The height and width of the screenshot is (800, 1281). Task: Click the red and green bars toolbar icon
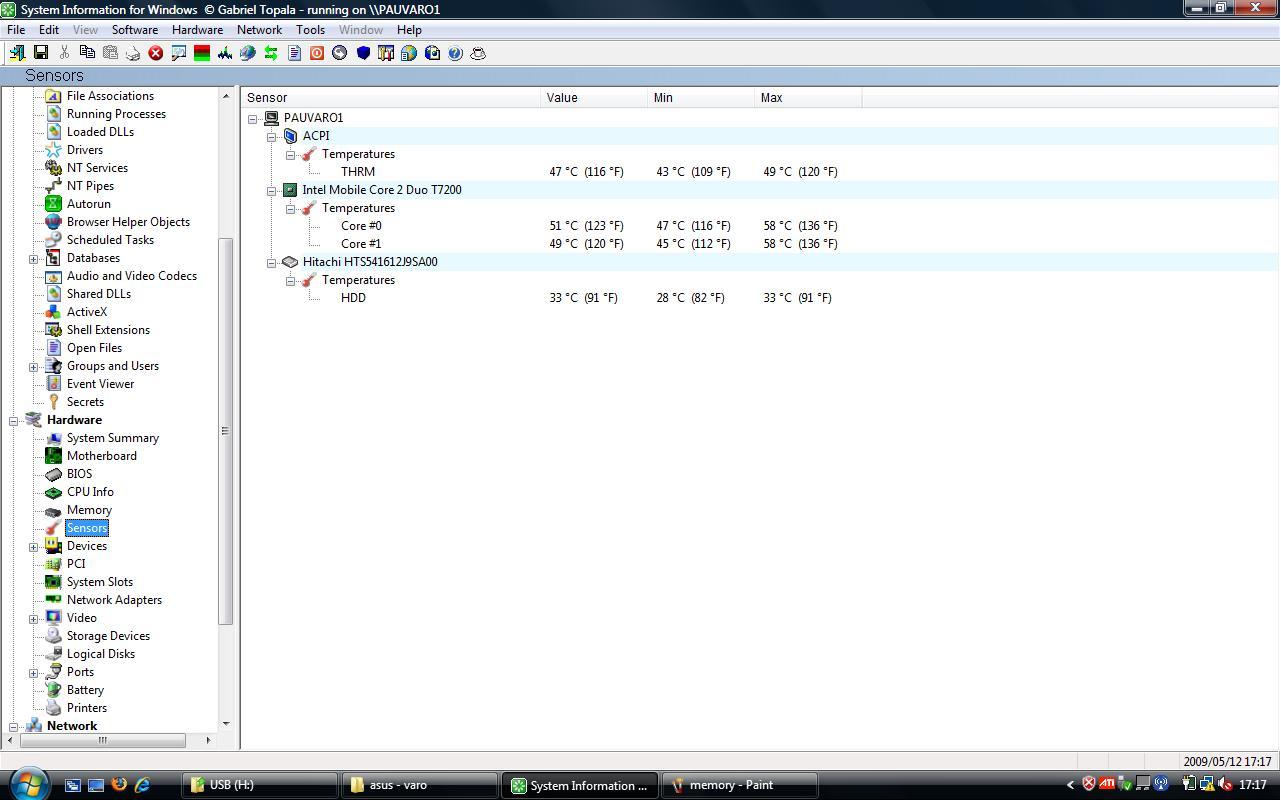click(x=202, y=53)
